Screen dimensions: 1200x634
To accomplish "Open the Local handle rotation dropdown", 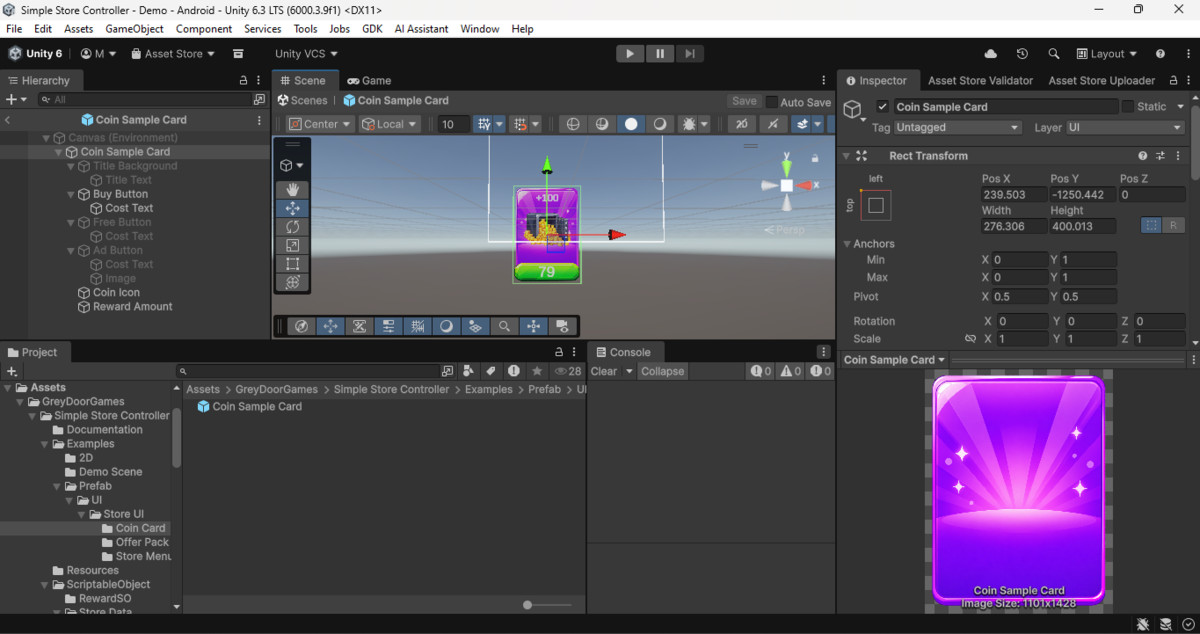I will (390, 124).
